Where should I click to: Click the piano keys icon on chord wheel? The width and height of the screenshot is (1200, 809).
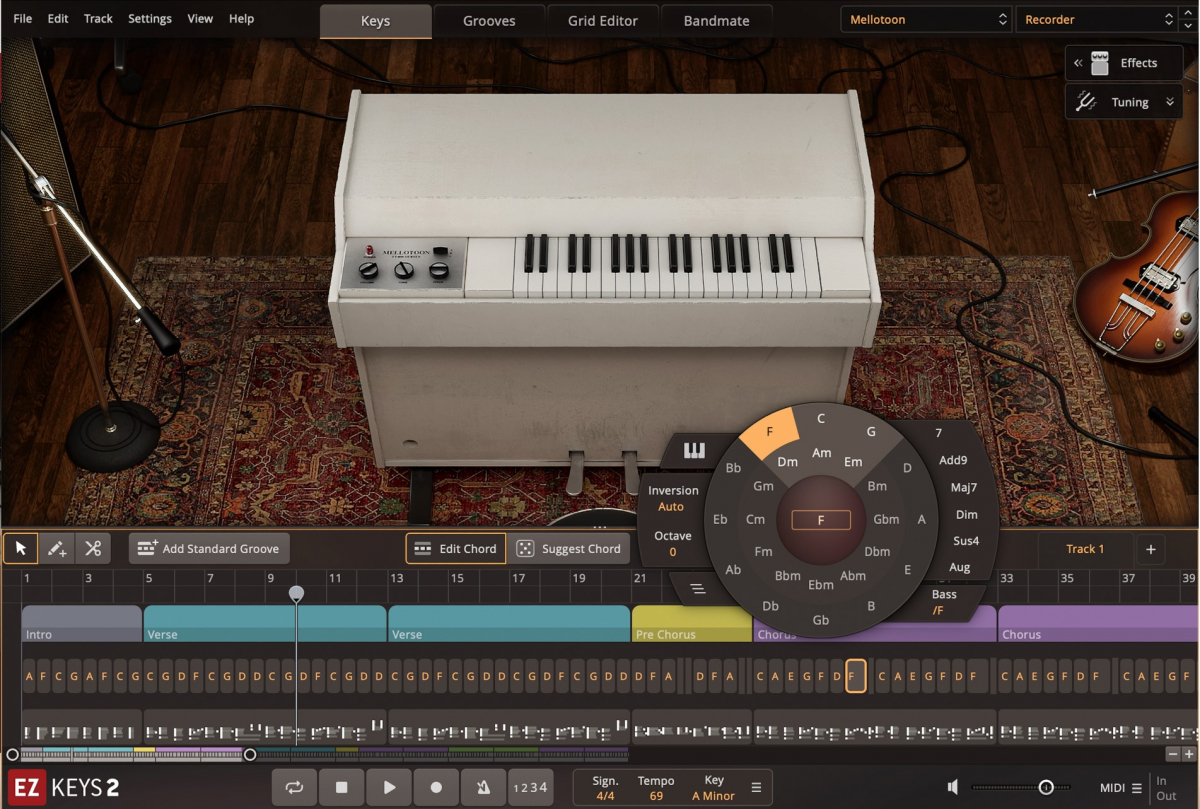694,451
